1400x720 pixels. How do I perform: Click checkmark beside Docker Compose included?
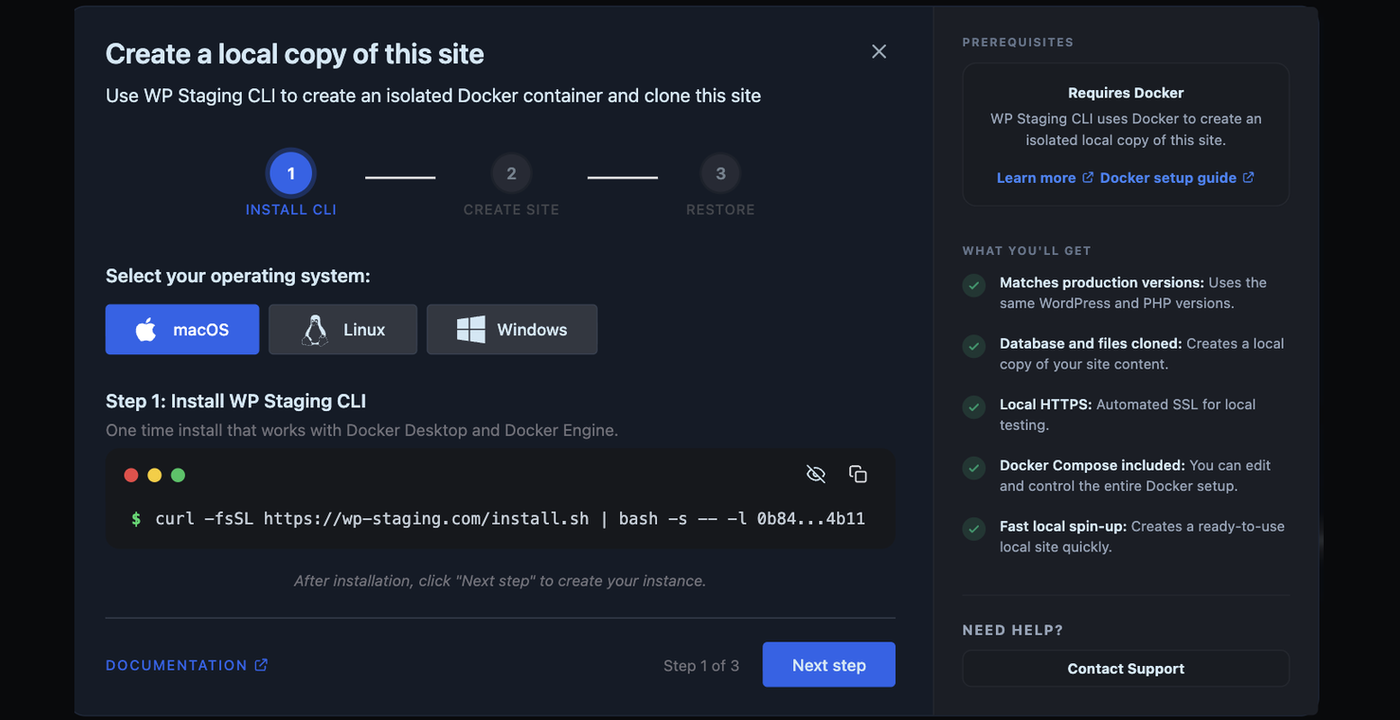(x=974, y=468)
